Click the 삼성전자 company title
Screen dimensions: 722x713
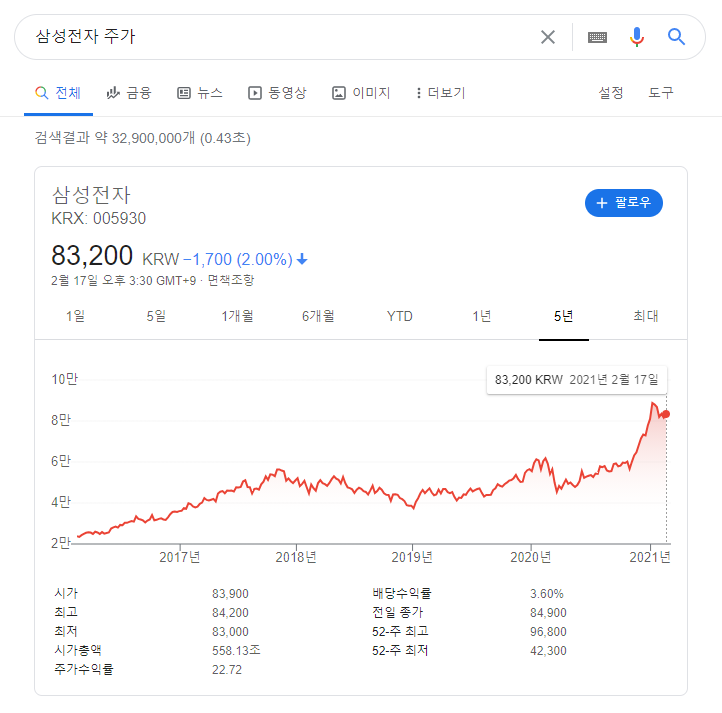tap(91, 195)
